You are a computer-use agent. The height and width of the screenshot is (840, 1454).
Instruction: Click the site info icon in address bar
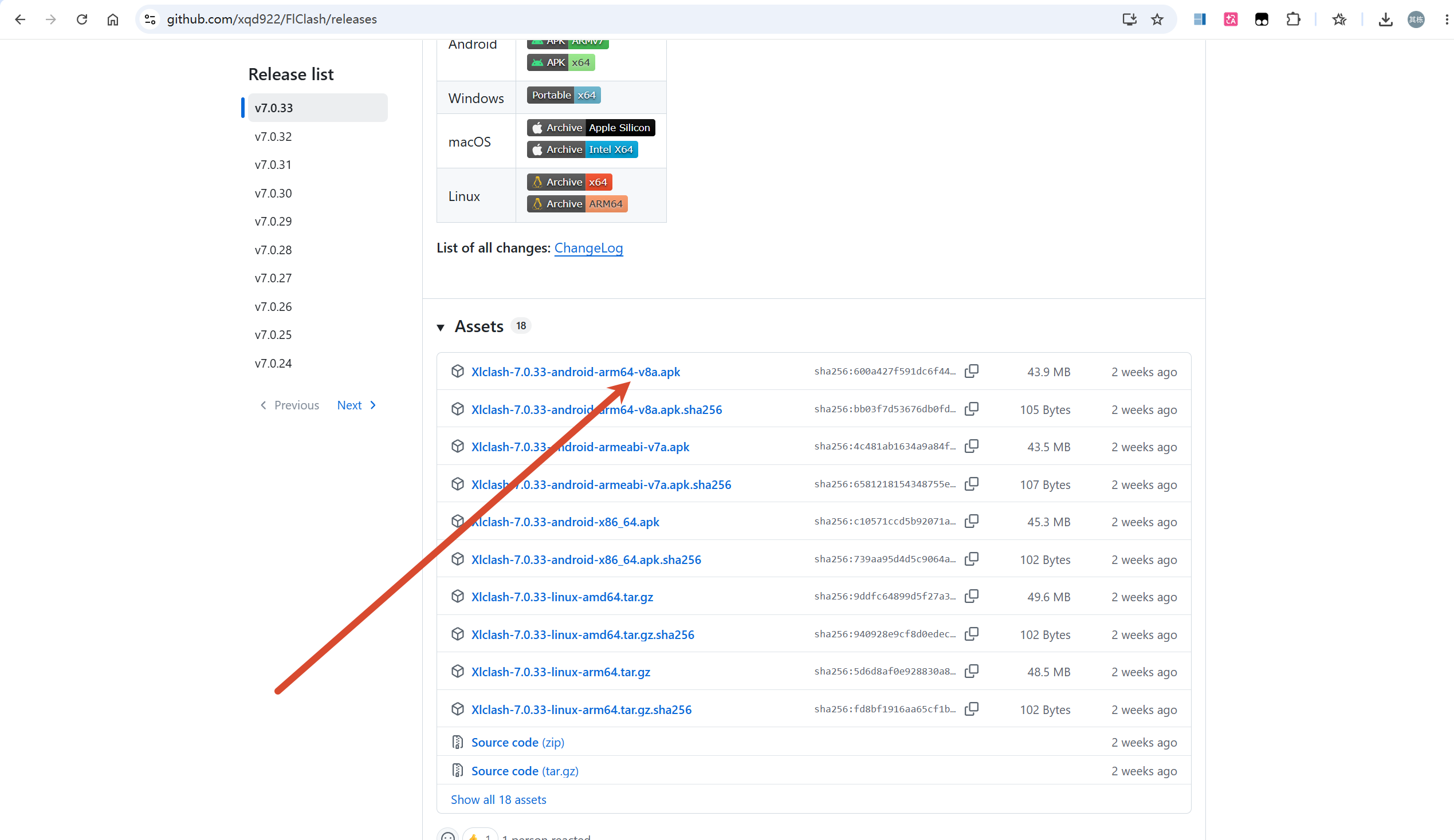coord(150,19)
